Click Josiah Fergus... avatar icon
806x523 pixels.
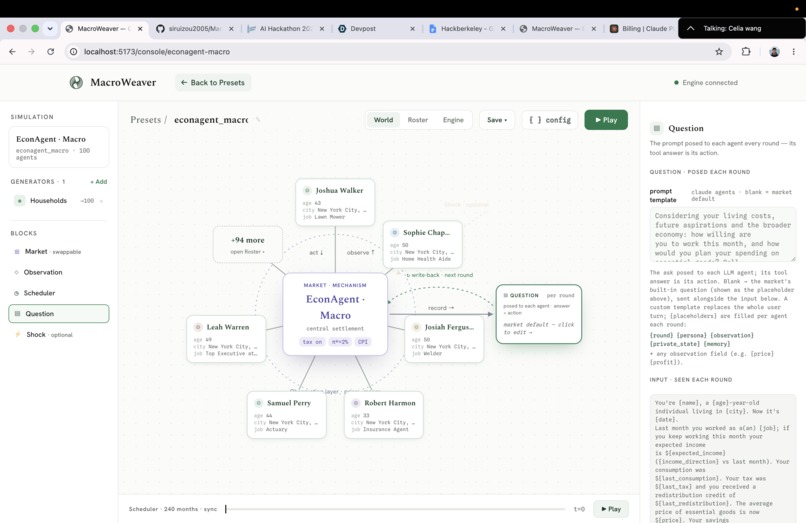(416, 327)
